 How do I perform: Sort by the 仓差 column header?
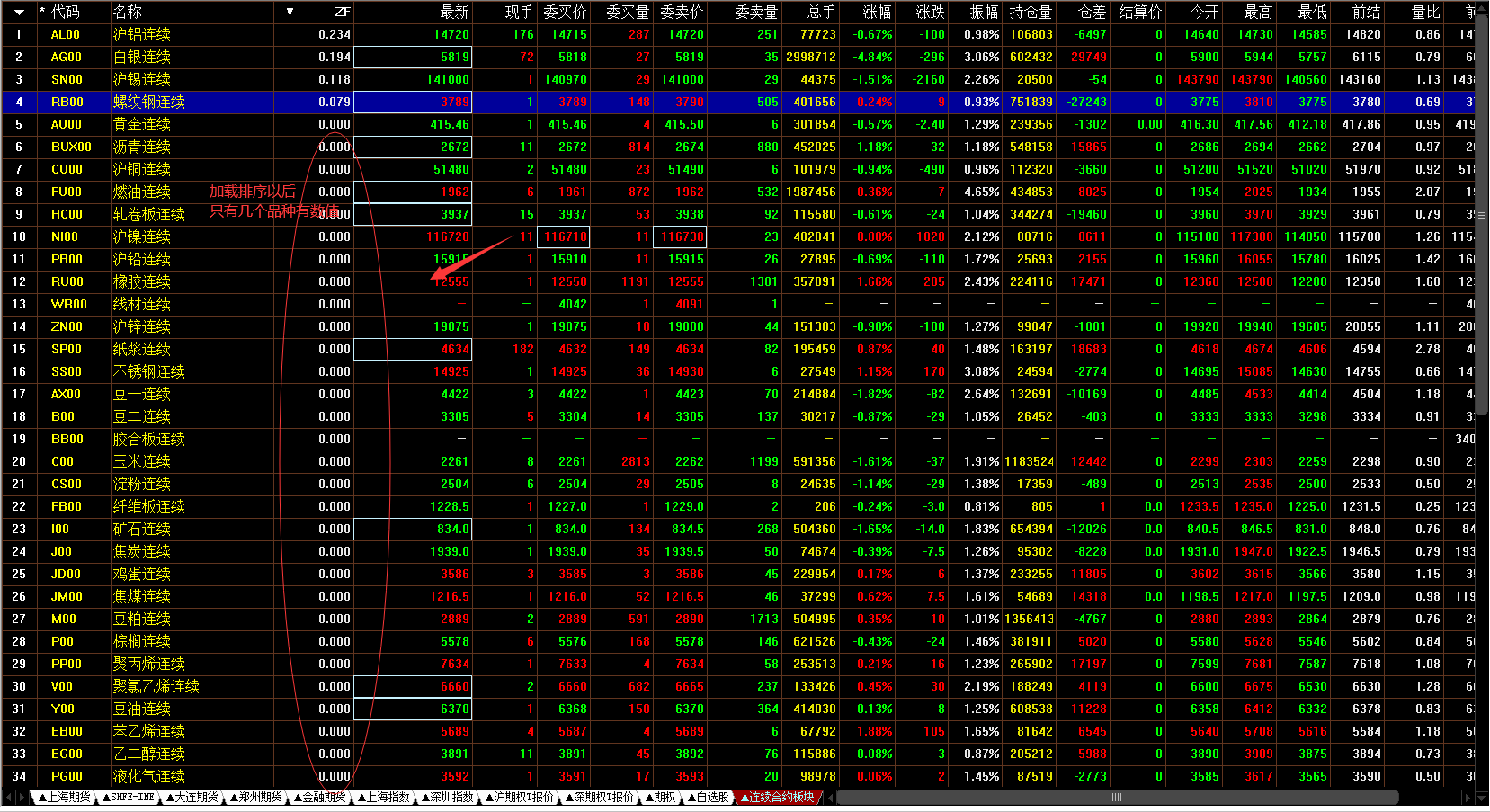[x=1092, y=12]
